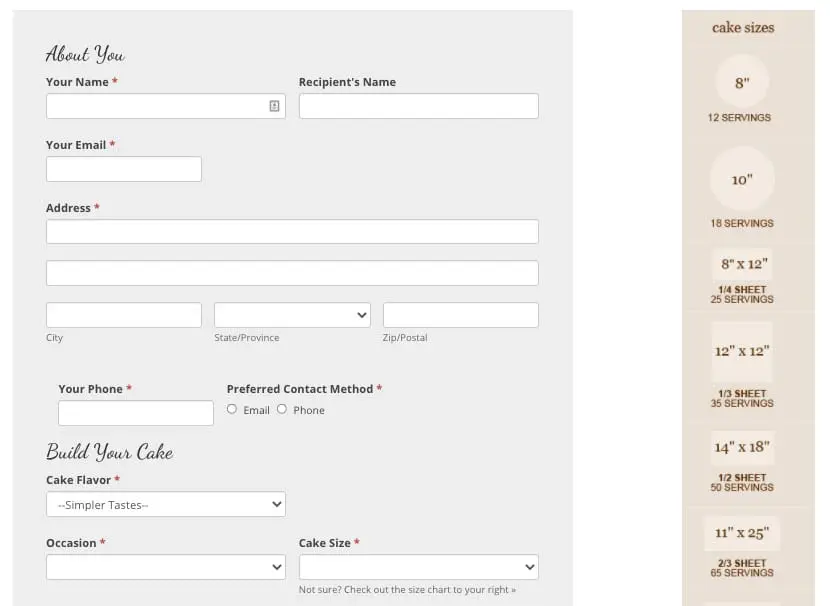830x606 pixels.
Task: Click the autofill contact icon in Your Name field
Action: point(274,106)
